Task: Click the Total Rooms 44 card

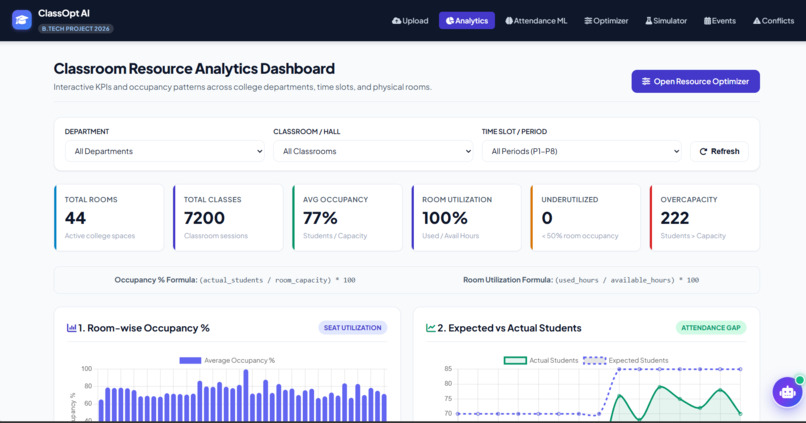Action: click(x=109, y=218)
